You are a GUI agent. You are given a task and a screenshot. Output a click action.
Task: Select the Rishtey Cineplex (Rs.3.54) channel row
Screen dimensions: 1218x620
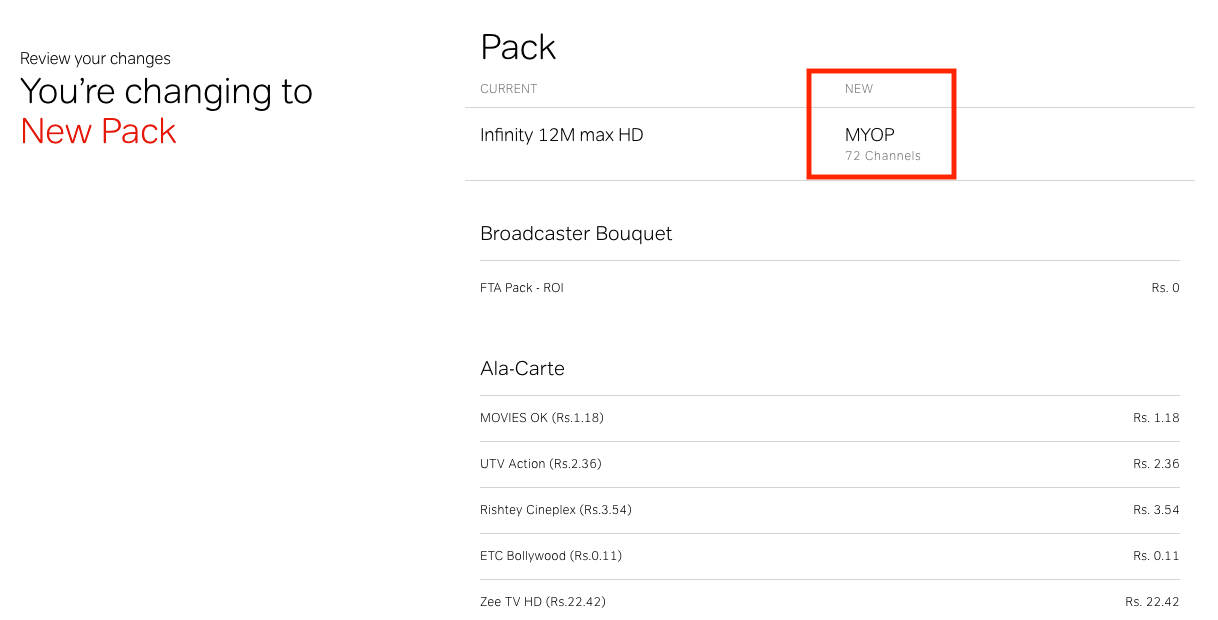pos(830,510)
